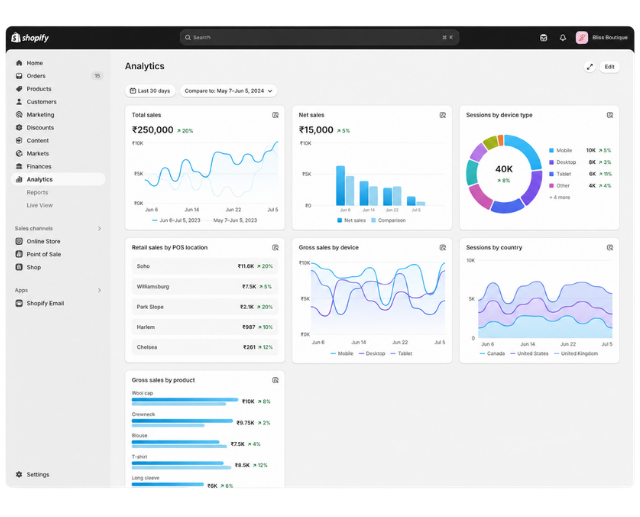640x517 pixels.
Task: Click the Crewneck product label
Action: (143, 414)
